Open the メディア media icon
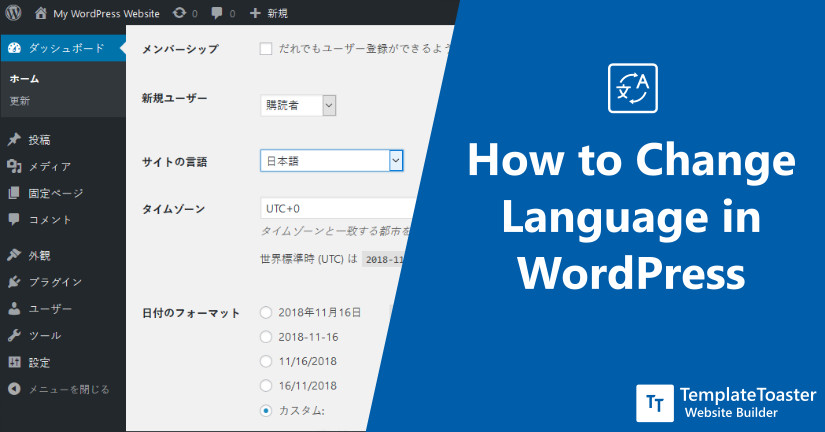 [14, 167]
